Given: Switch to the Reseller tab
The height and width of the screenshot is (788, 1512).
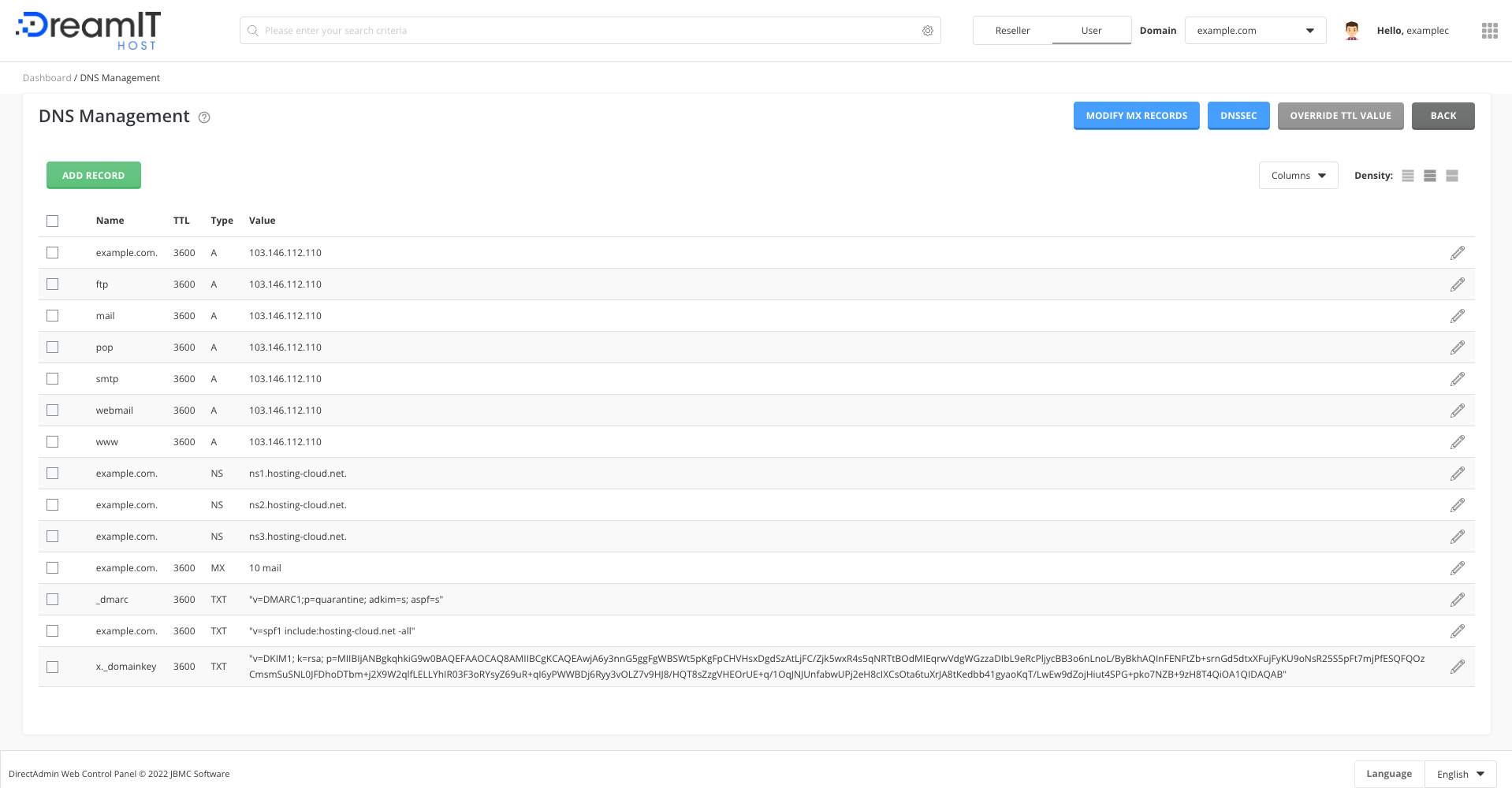Looking at the screenshot, I should tap(1011, 30).
